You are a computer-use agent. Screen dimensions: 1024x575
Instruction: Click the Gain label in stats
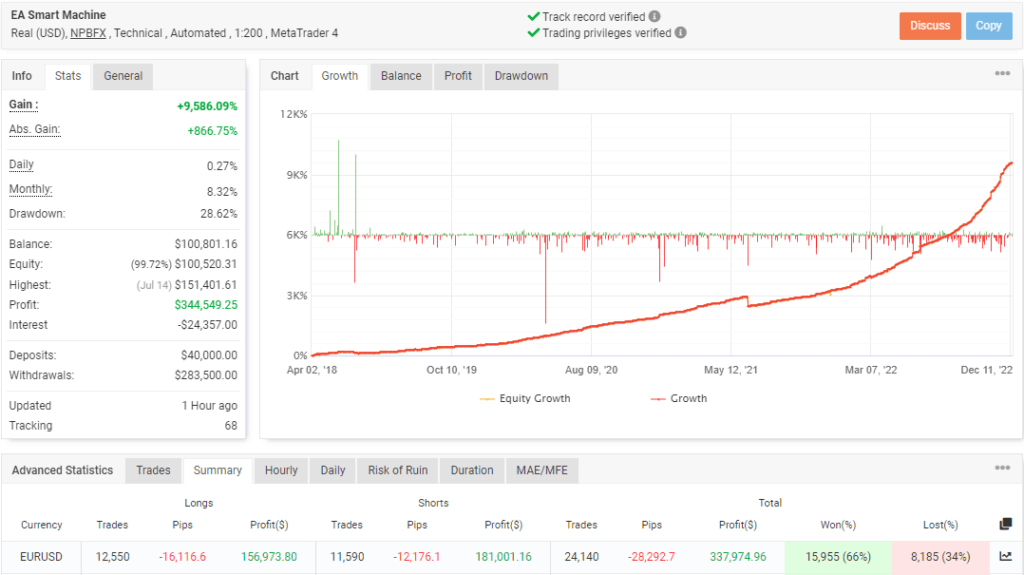click(x=24, y=105)
